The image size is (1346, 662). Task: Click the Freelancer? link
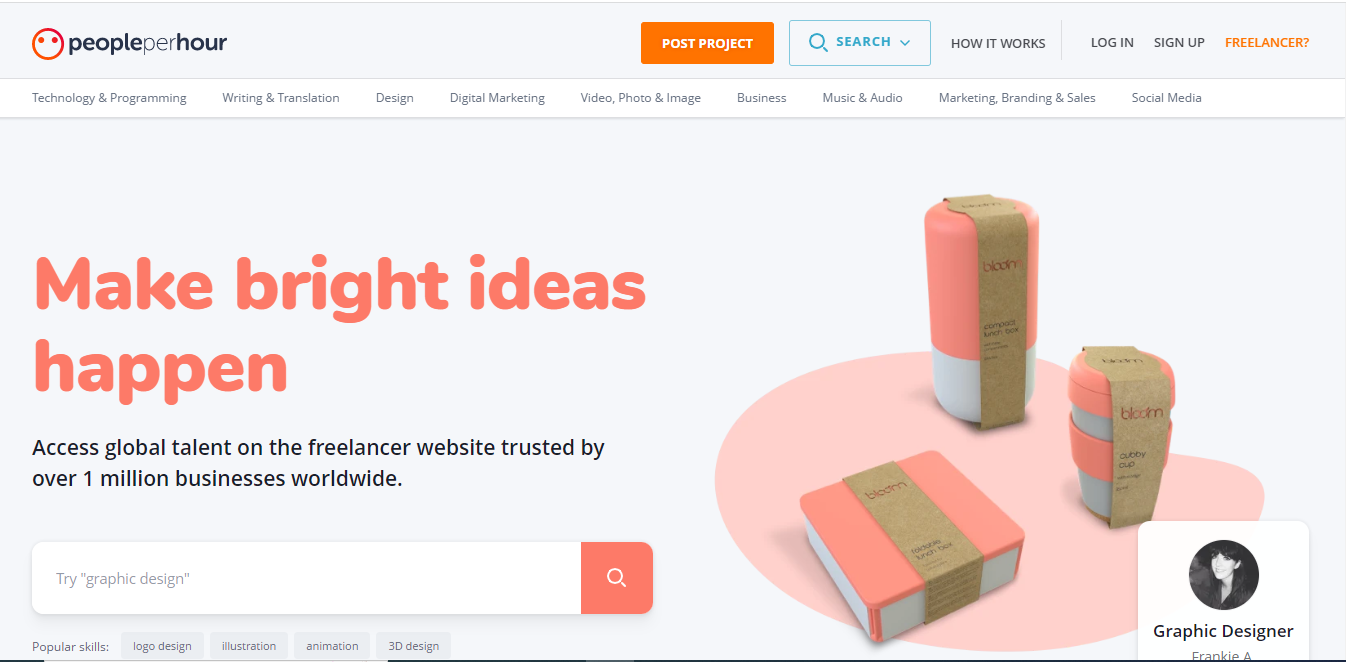pos(1267,43)
